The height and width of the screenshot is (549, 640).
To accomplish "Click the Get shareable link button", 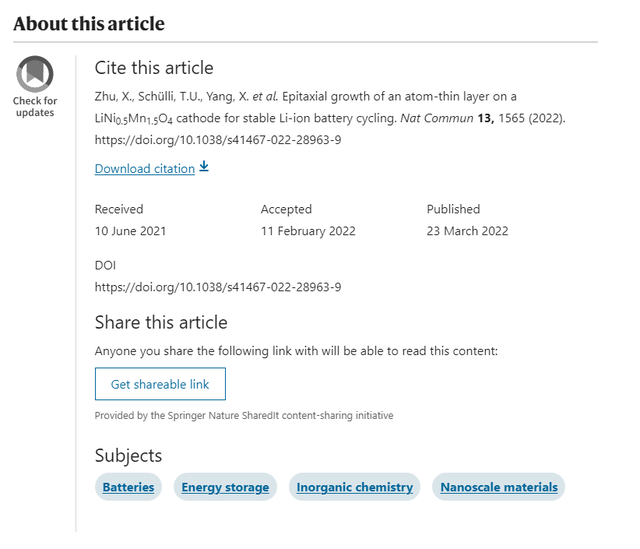I will click(160, 384).
